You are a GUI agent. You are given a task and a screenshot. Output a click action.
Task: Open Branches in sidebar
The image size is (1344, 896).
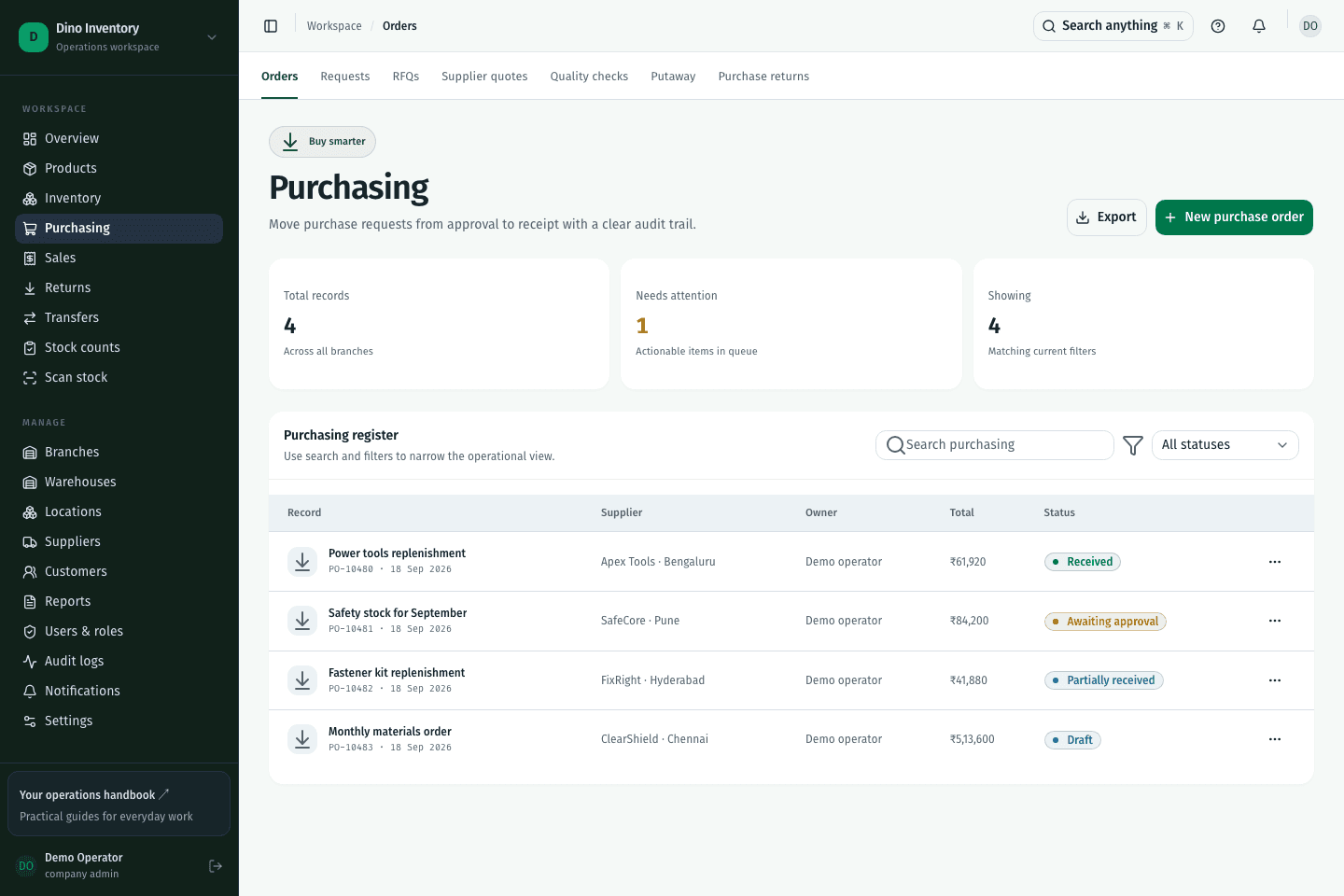pos(119,452)
